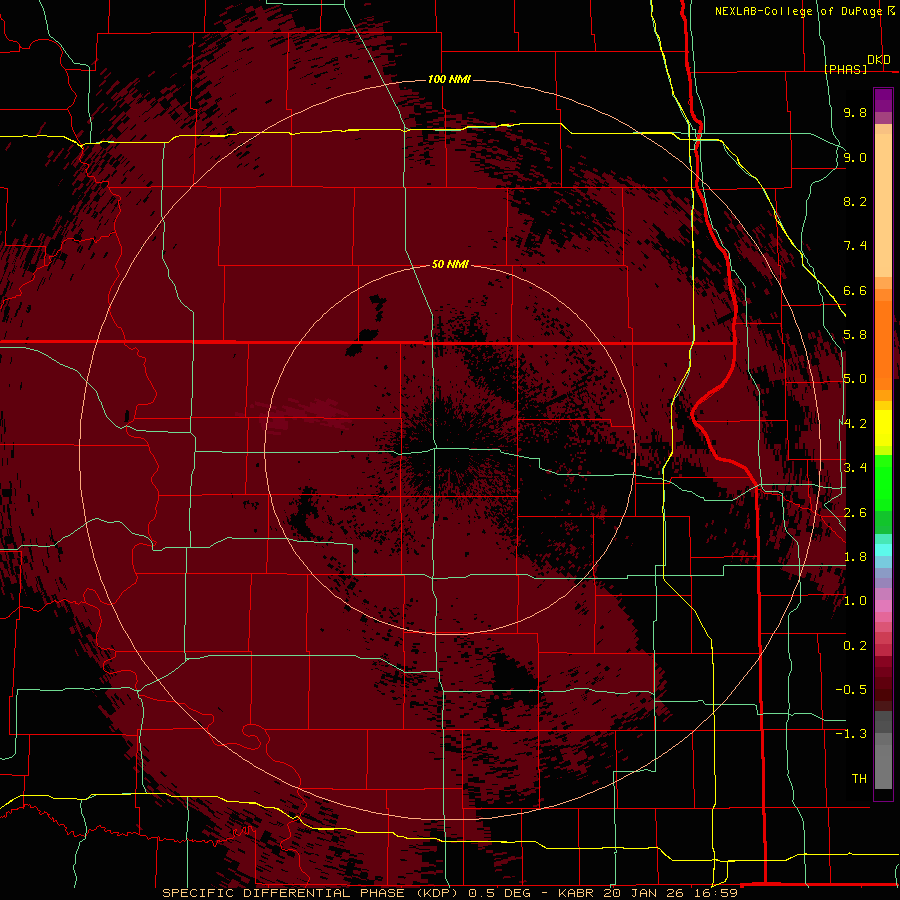
Task: Click the yellow band of the color bar
Action: (883, 428)
